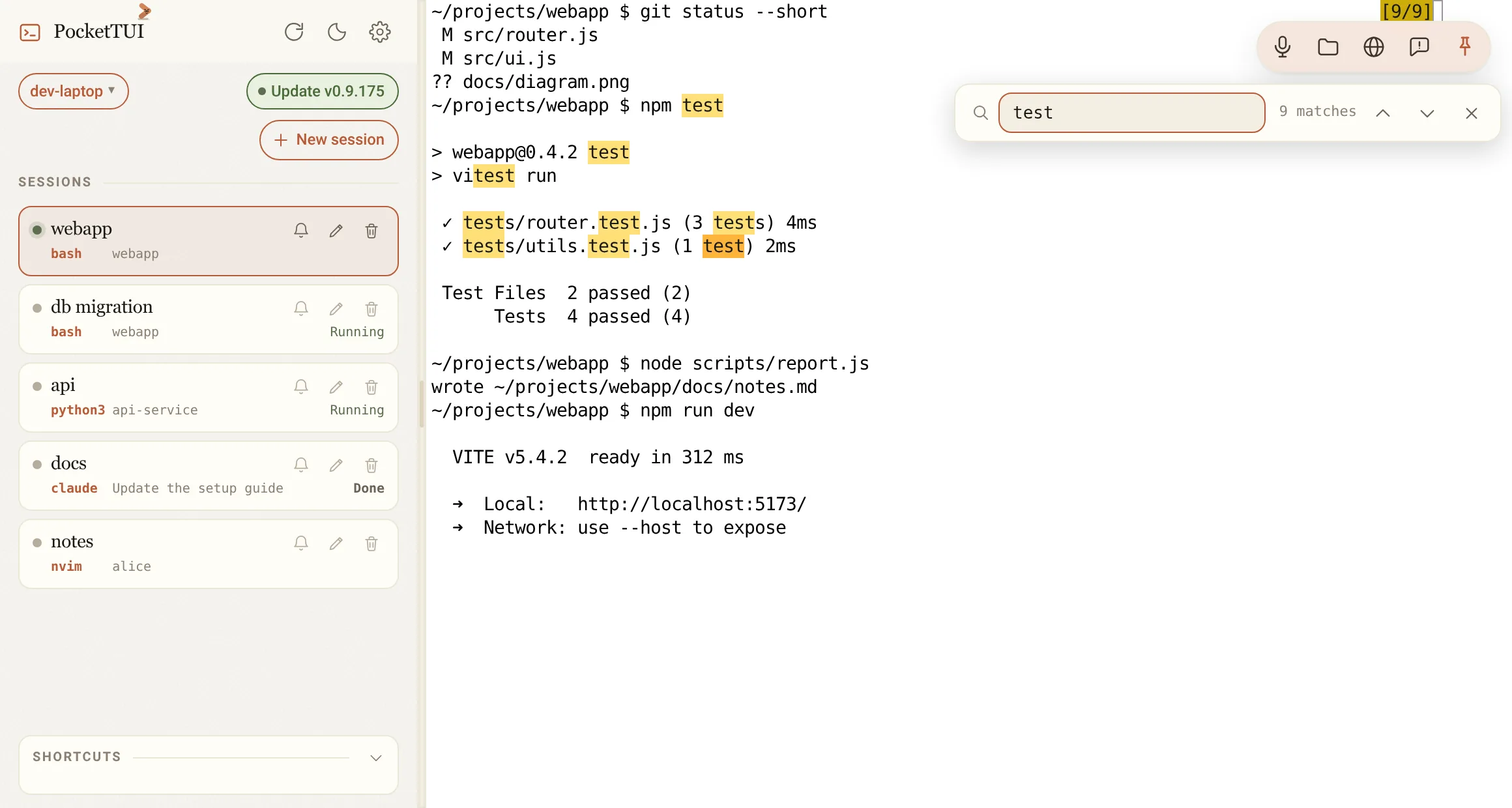Viewport: 1512px width, 808px height.
Task: Click the PocketTUI terminal logo icon
Action: pyautogui.click(x=30, y=32)
